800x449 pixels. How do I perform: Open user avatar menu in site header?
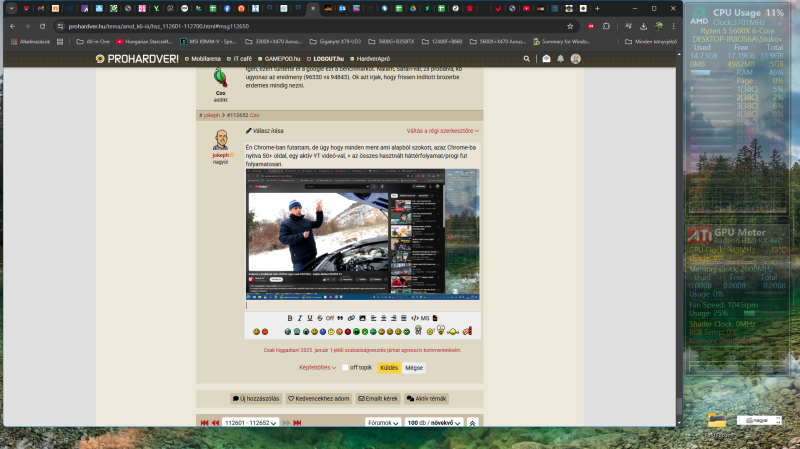pos(576,59)
